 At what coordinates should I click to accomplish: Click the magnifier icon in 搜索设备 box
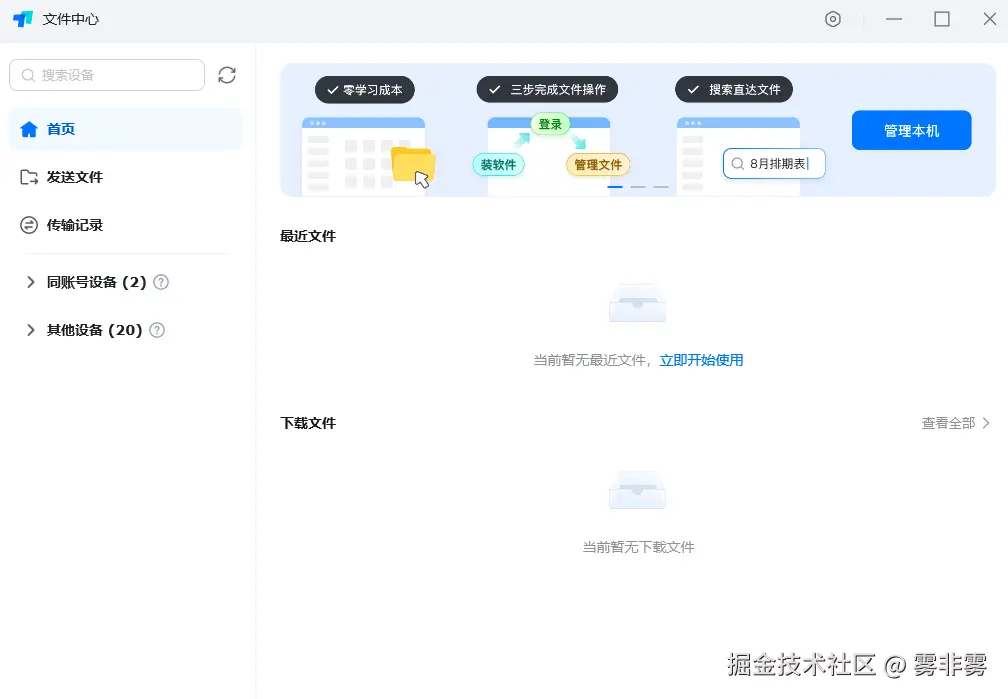[x=28, y=75]
